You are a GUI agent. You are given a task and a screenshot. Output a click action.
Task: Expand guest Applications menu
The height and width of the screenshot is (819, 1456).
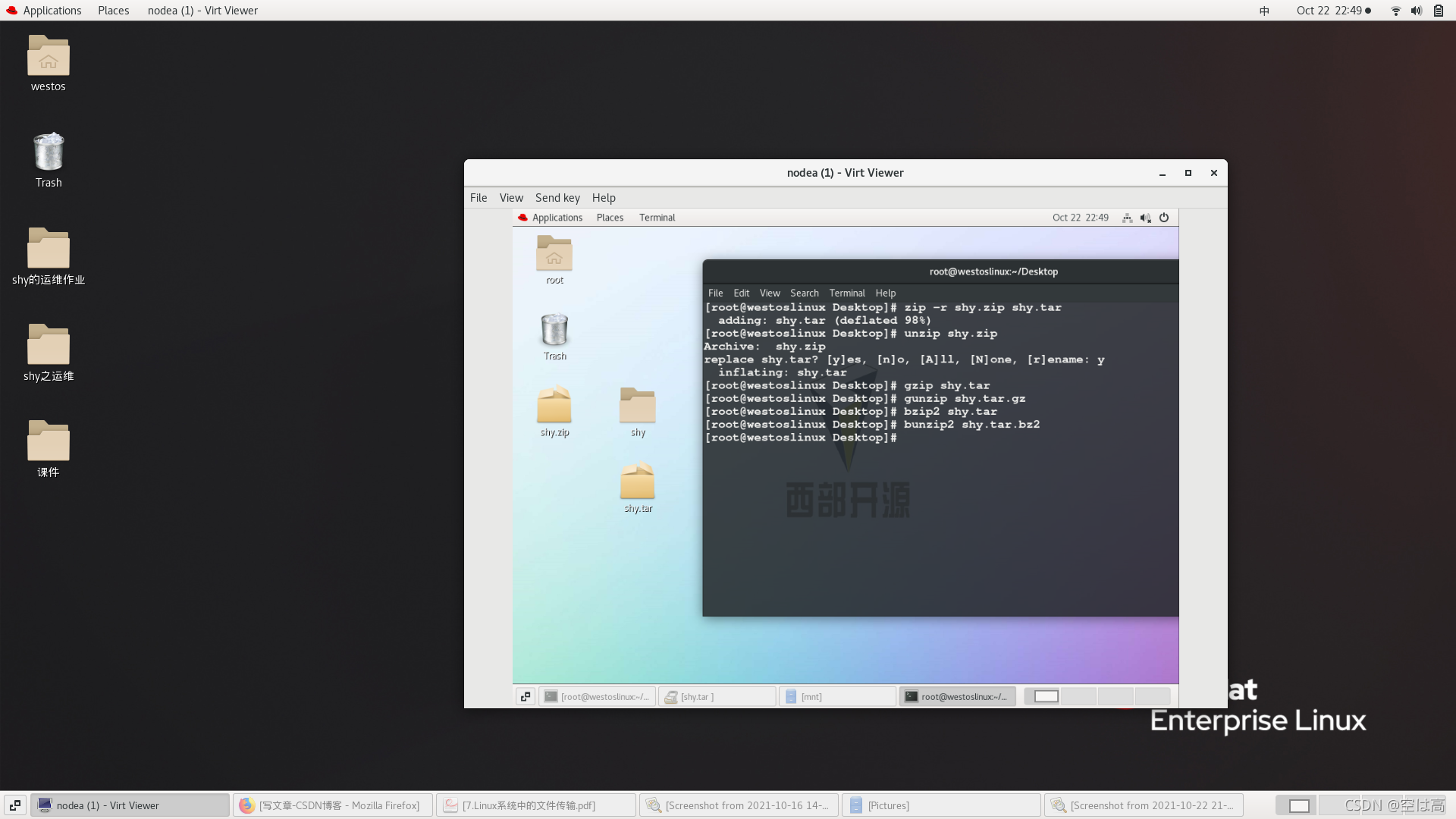[x=557, y=218]
